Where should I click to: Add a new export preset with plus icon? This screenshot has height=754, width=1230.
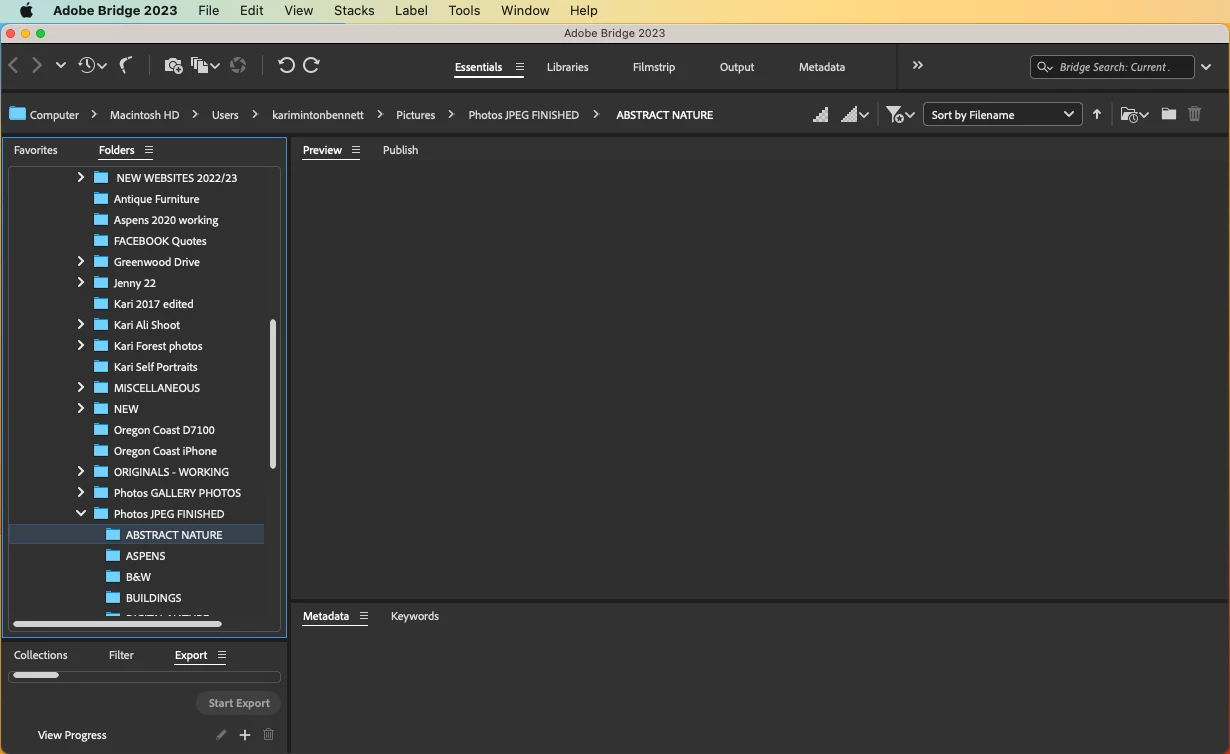(x=244, y=735)
